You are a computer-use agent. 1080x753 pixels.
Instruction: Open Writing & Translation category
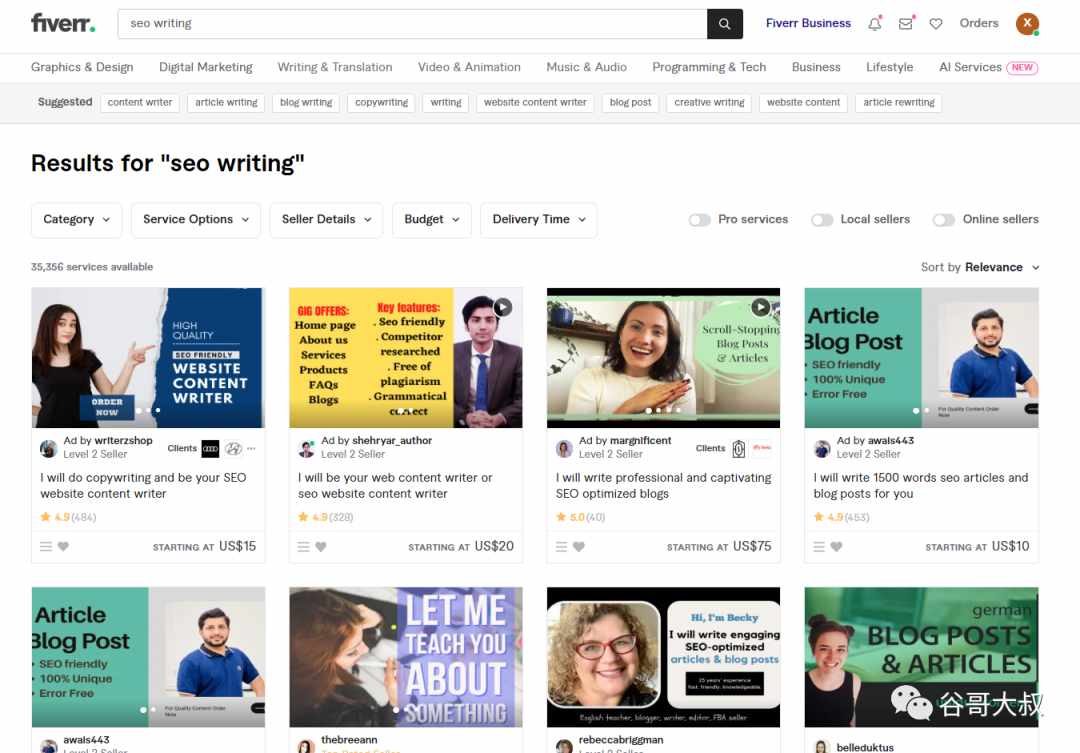tap(335, 67)
